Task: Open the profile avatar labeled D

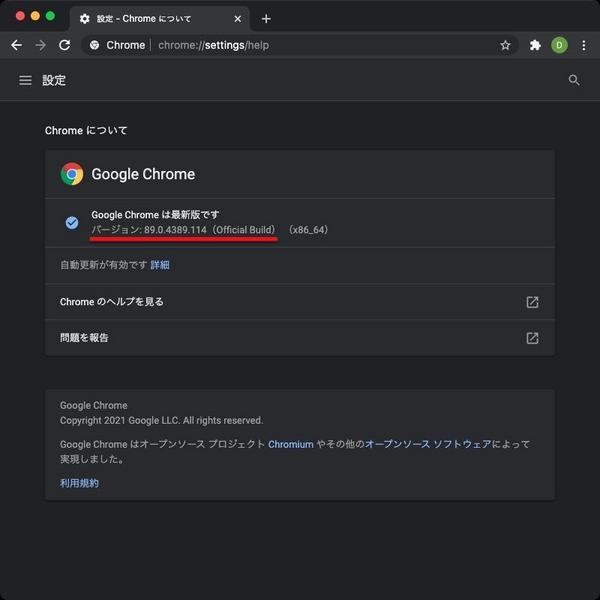Action: [559, 45]
